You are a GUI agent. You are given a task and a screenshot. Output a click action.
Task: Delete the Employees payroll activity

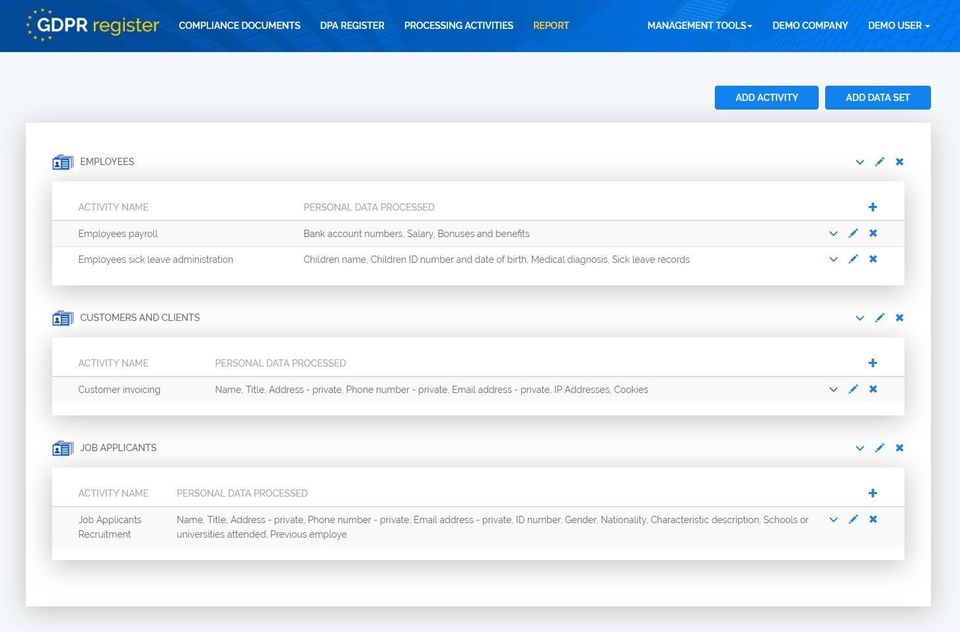pyautogui.click(x=873, y=233)
